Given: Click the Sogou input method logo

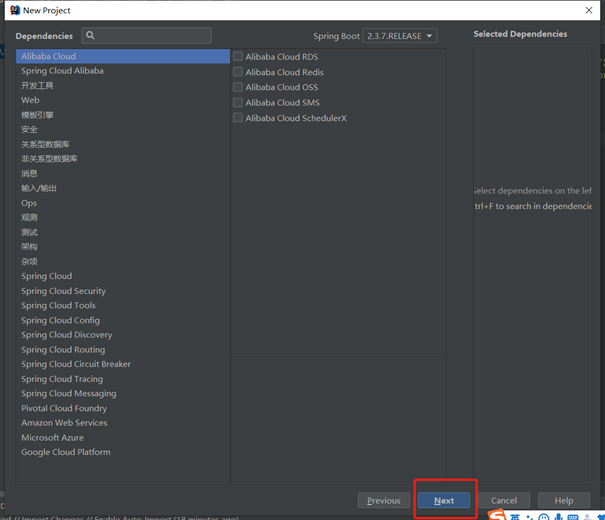Looking at the screenshot, I should (x=497, y=515).
